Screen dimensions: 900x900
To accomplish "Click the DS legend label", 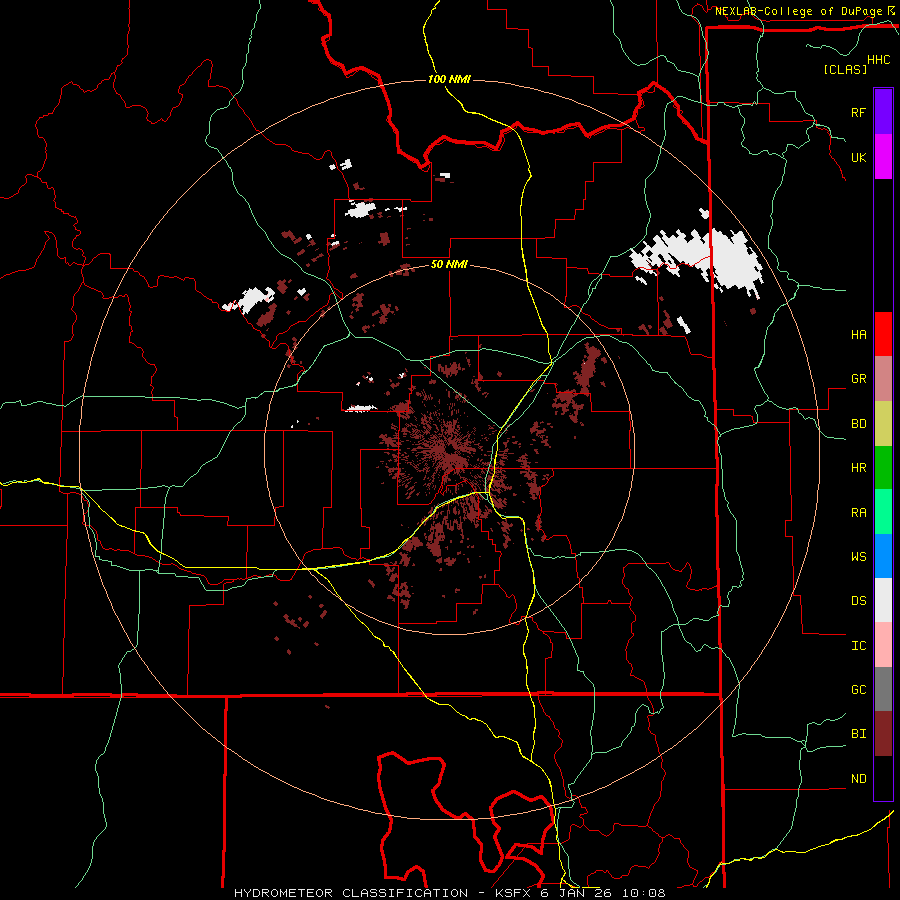I will 858,601.
